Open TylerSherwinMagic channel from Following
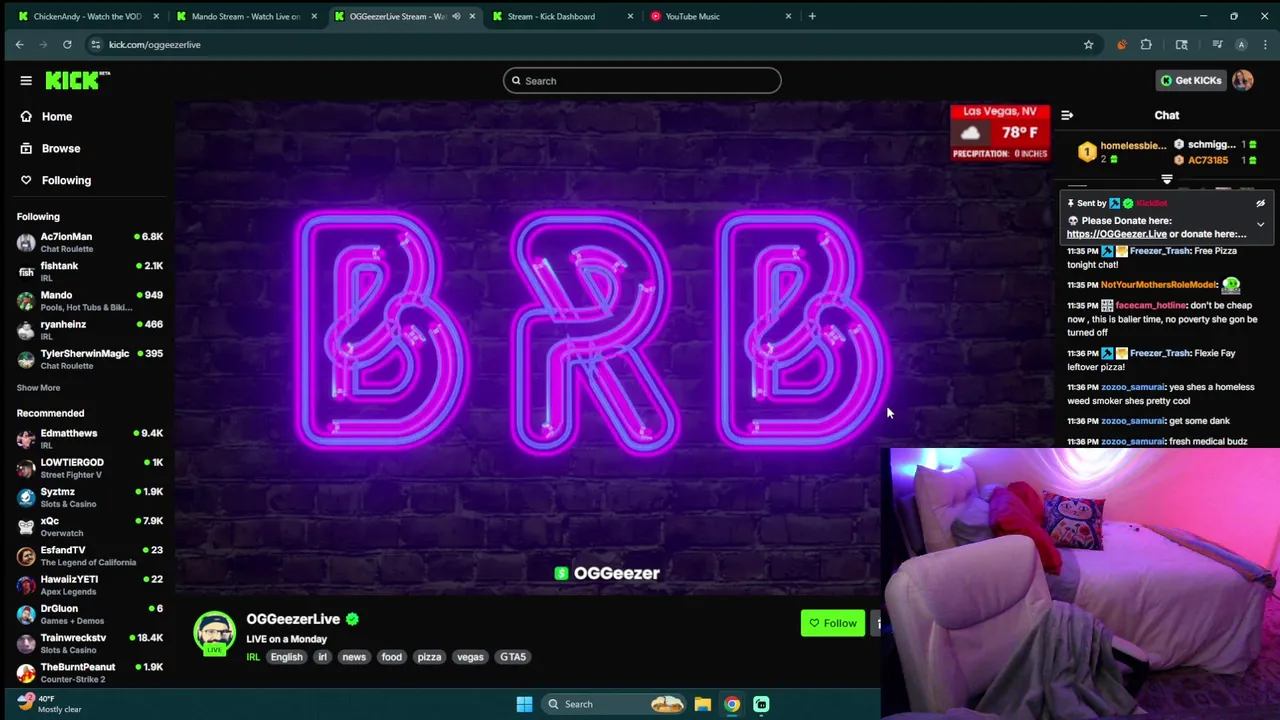 coord(88,359)
